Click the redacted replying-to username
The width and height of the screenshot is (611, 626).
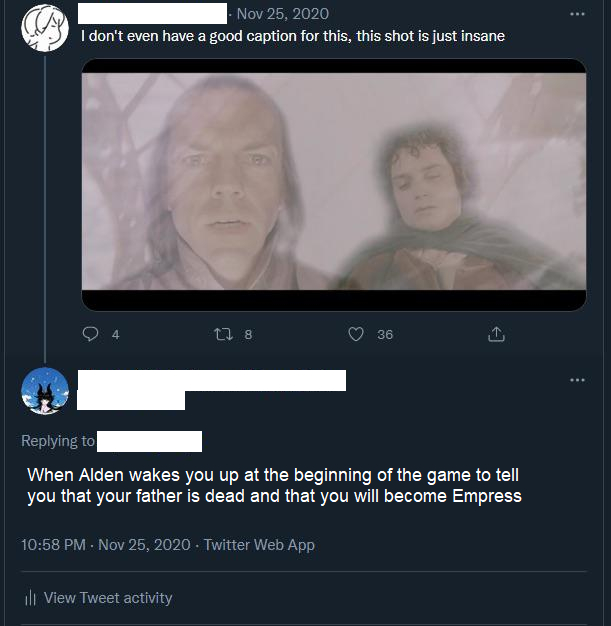pos(149,441)
